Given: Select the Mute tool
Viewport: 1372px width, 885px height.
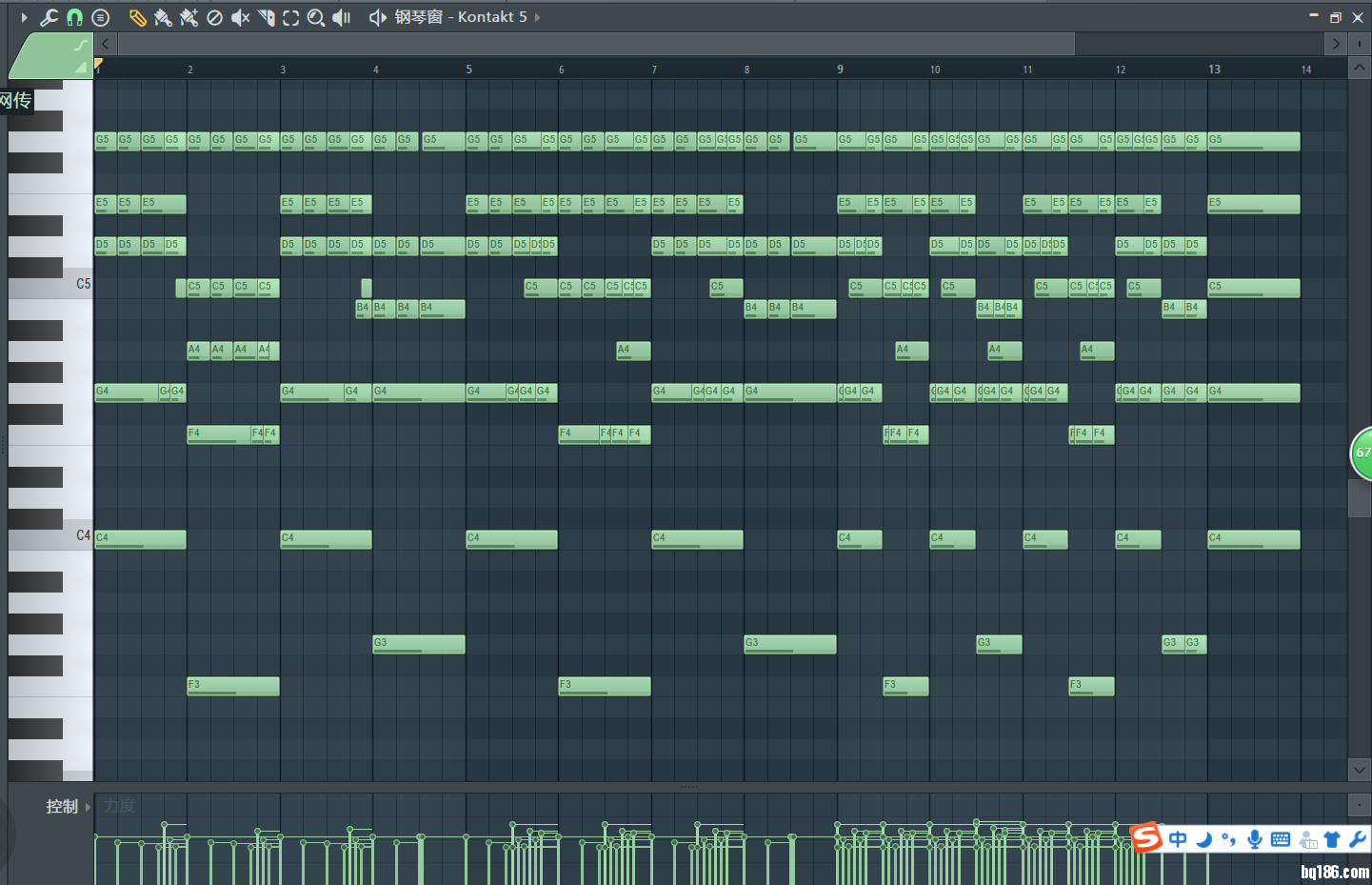Looking at the screenshot, I should [240, 17].
